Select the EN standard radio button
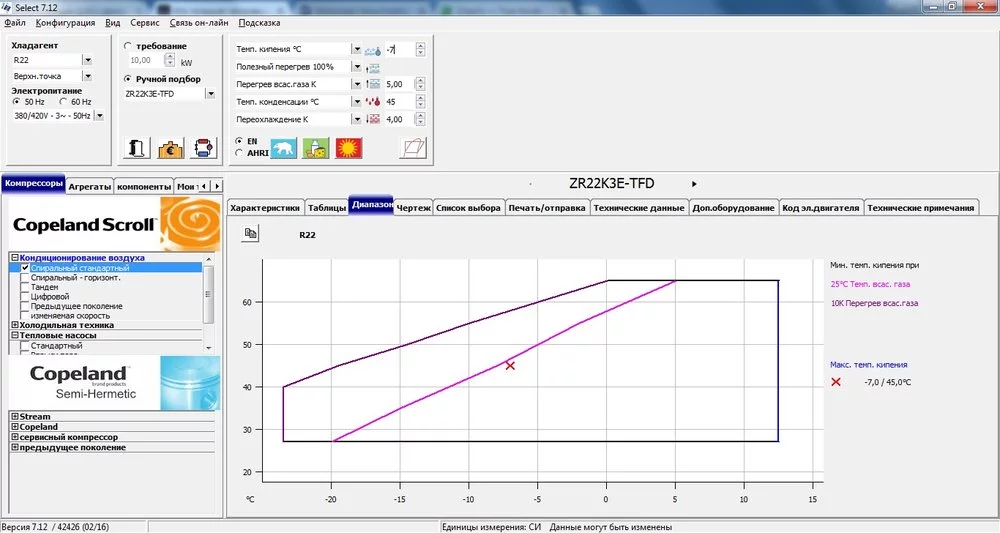Image resolution: width=1000 pixels, height=533 pixels. tap(239, 141)
